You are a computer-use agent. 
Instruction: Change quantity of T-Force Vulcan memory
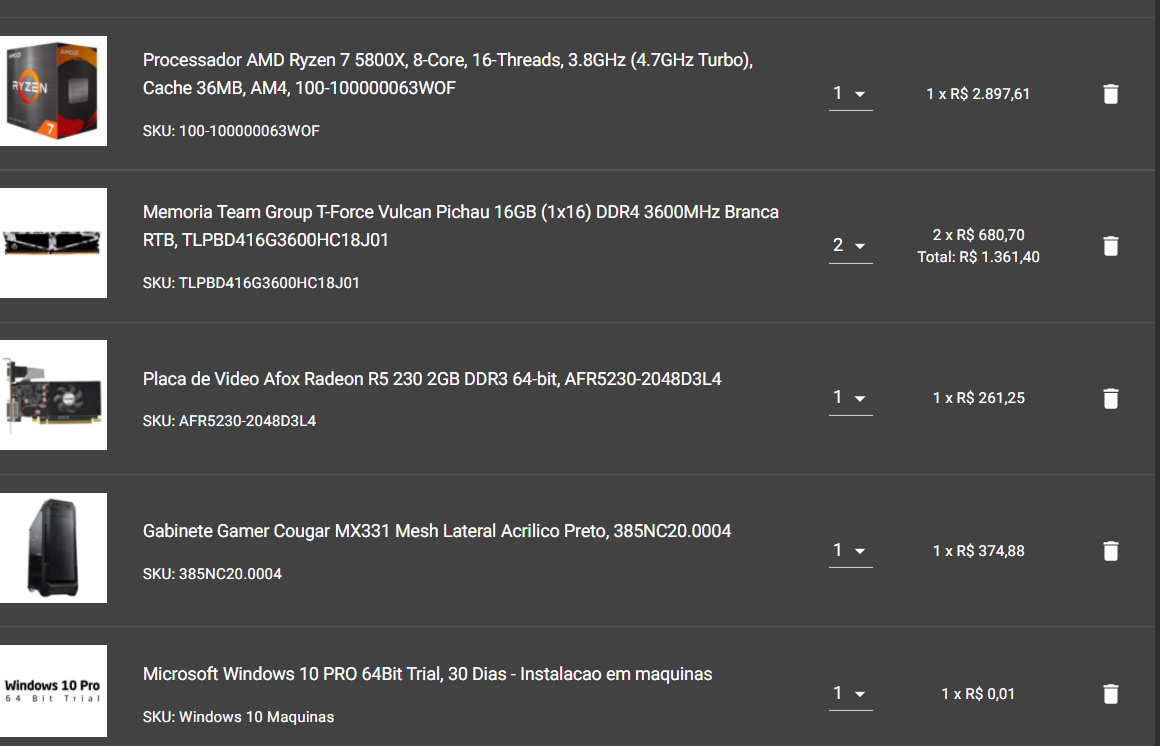850,246
